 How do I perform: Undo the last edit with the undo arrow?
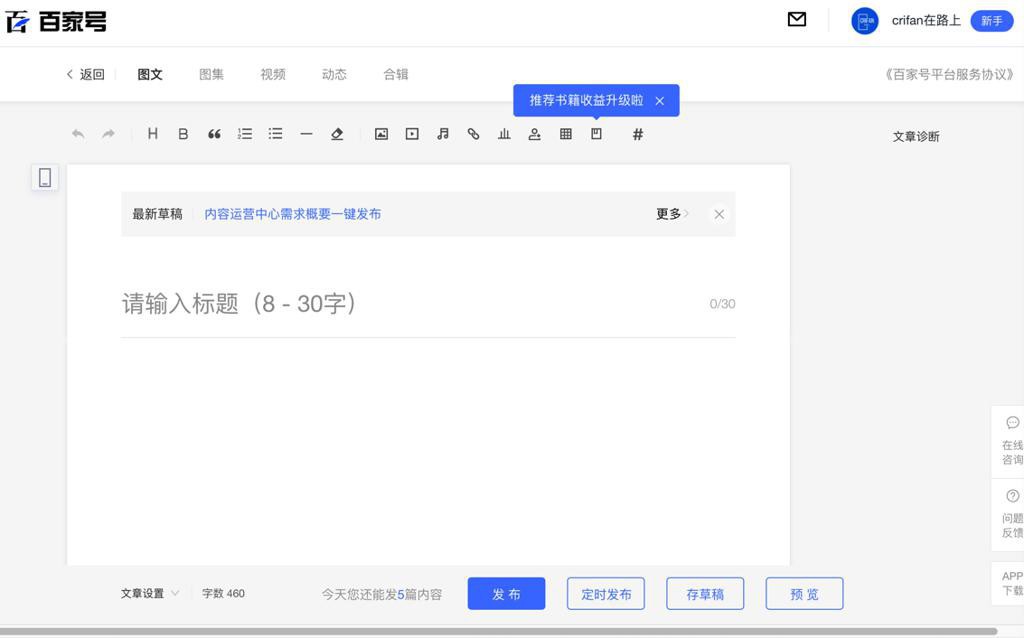[78, 134]
